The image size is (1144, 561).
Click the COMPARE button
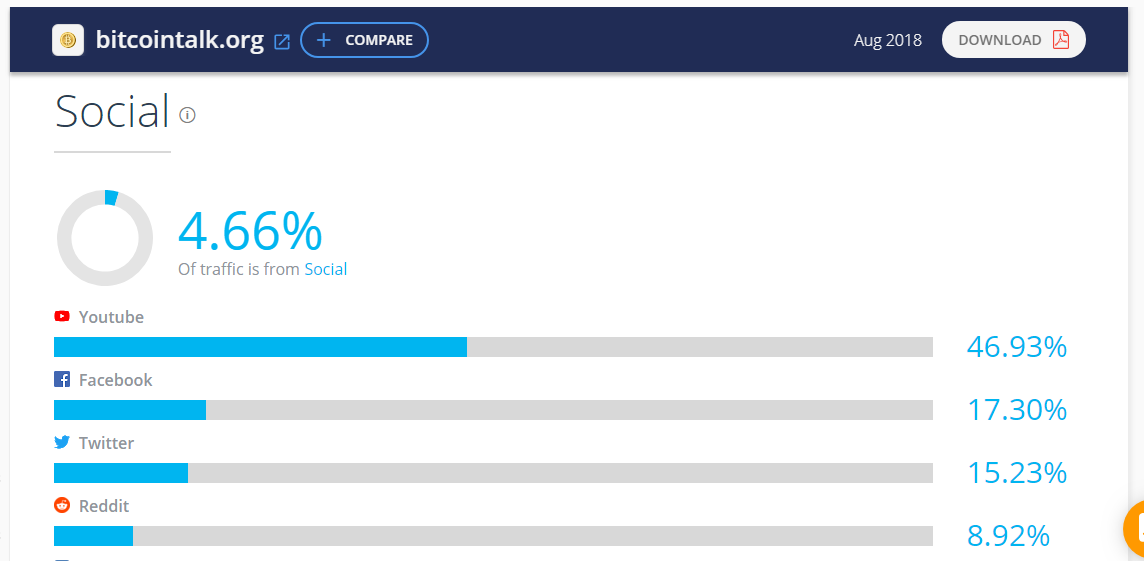click(364, 40)
